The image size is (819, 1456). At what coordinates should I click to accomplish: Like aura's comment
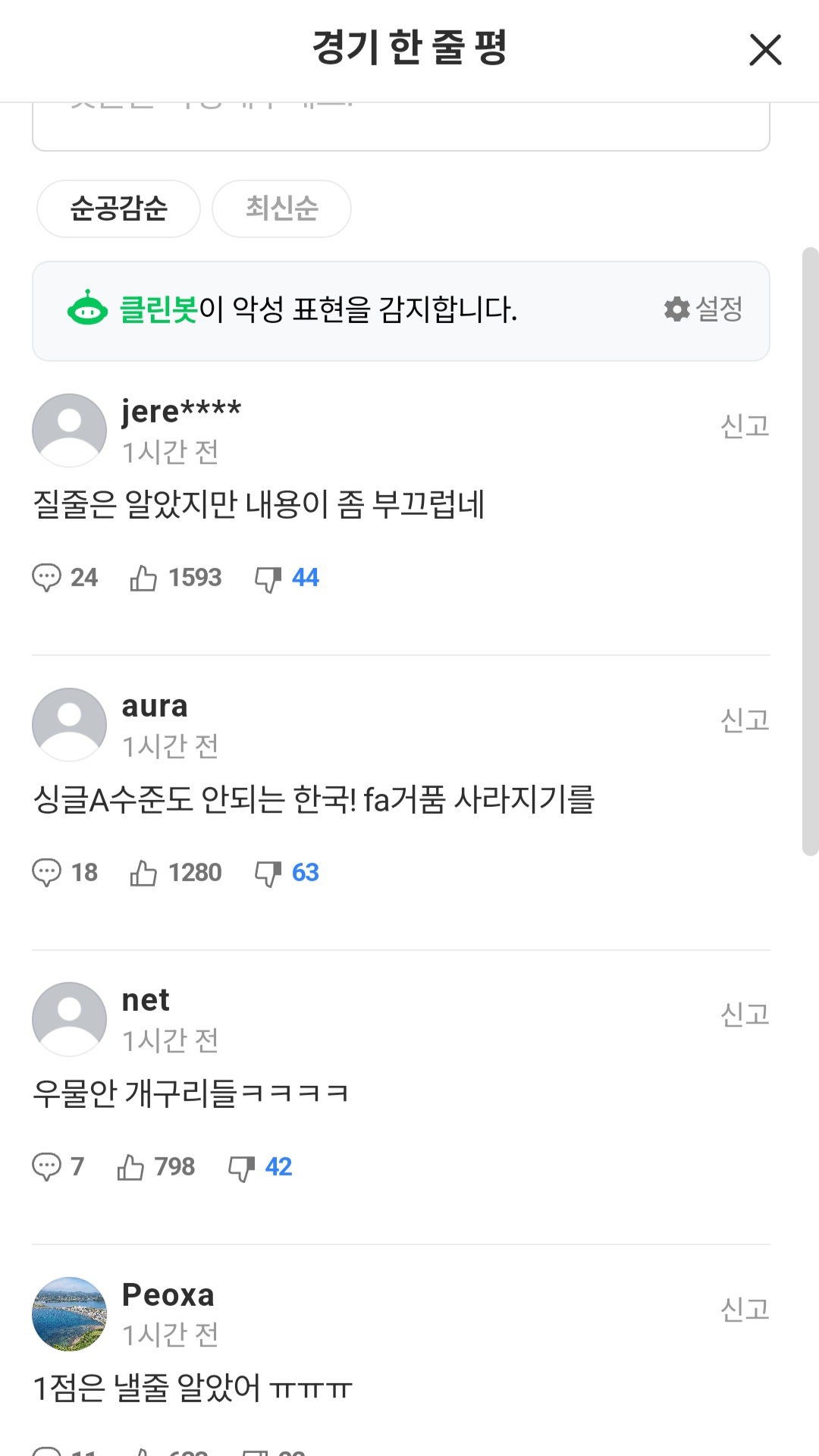tap(143, 873)
